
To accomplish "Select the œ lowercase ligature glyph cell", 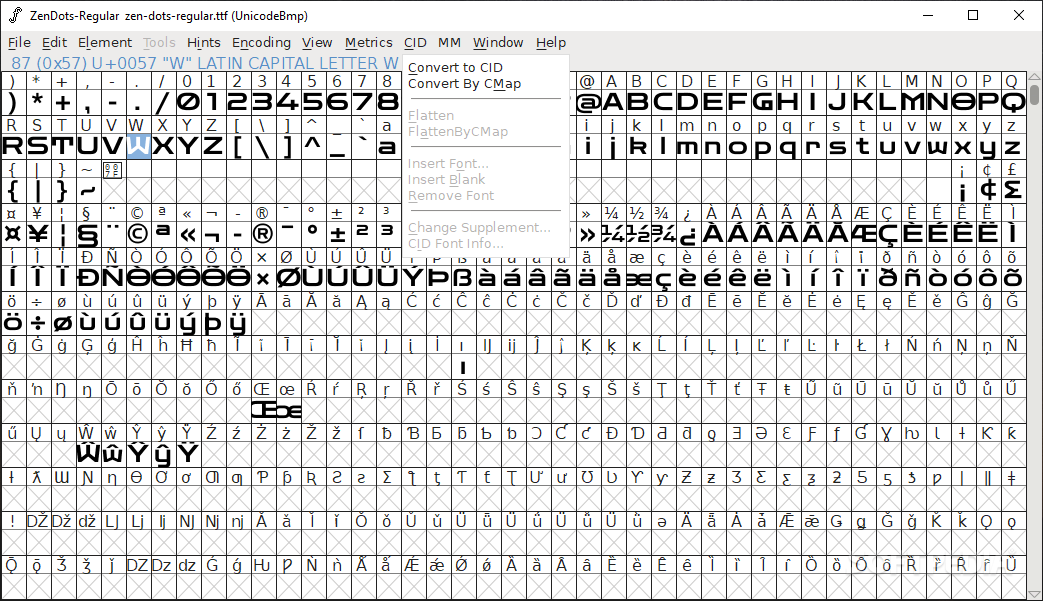I will (x=288, y=411).
